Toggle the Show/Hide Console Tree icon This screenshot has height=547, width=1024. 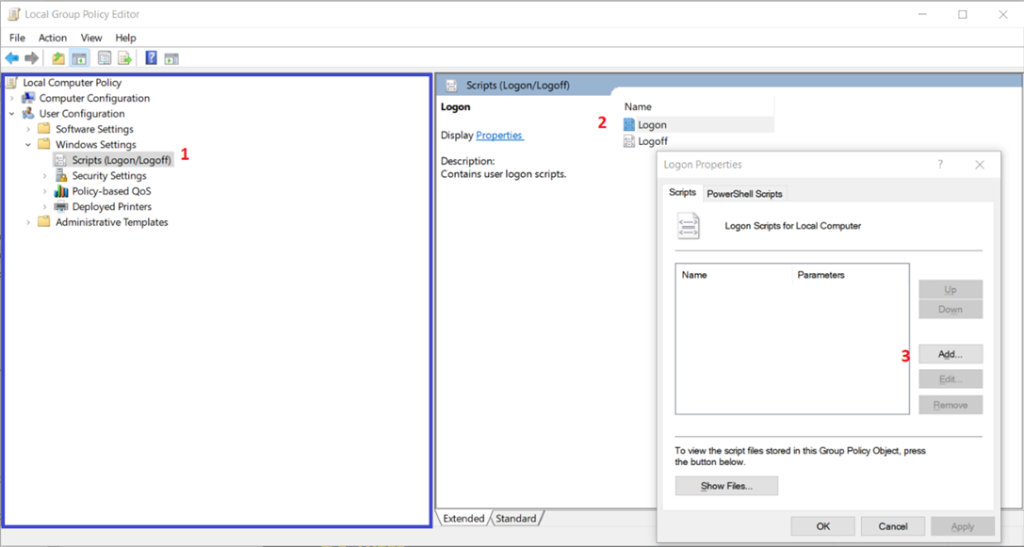click(x=79, y=58)
